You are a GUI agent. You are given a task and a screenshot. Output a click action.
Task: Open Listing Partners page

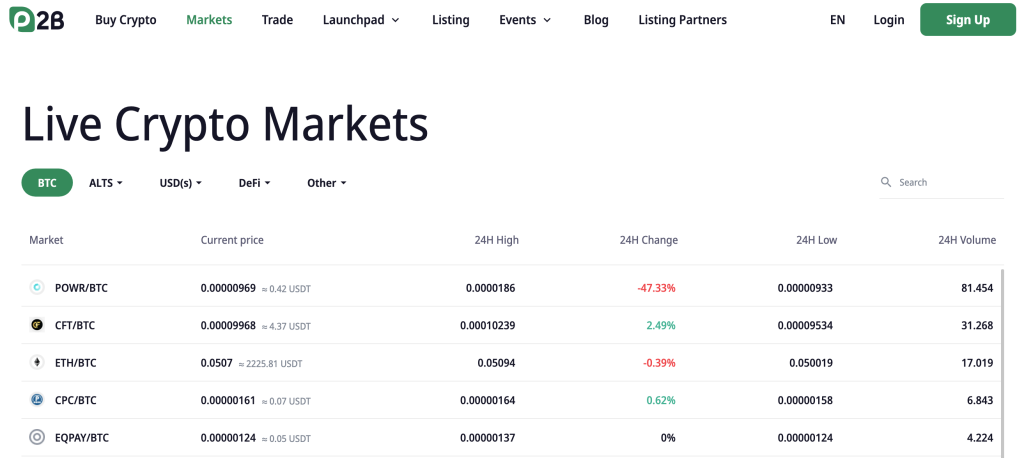[682, 20]
